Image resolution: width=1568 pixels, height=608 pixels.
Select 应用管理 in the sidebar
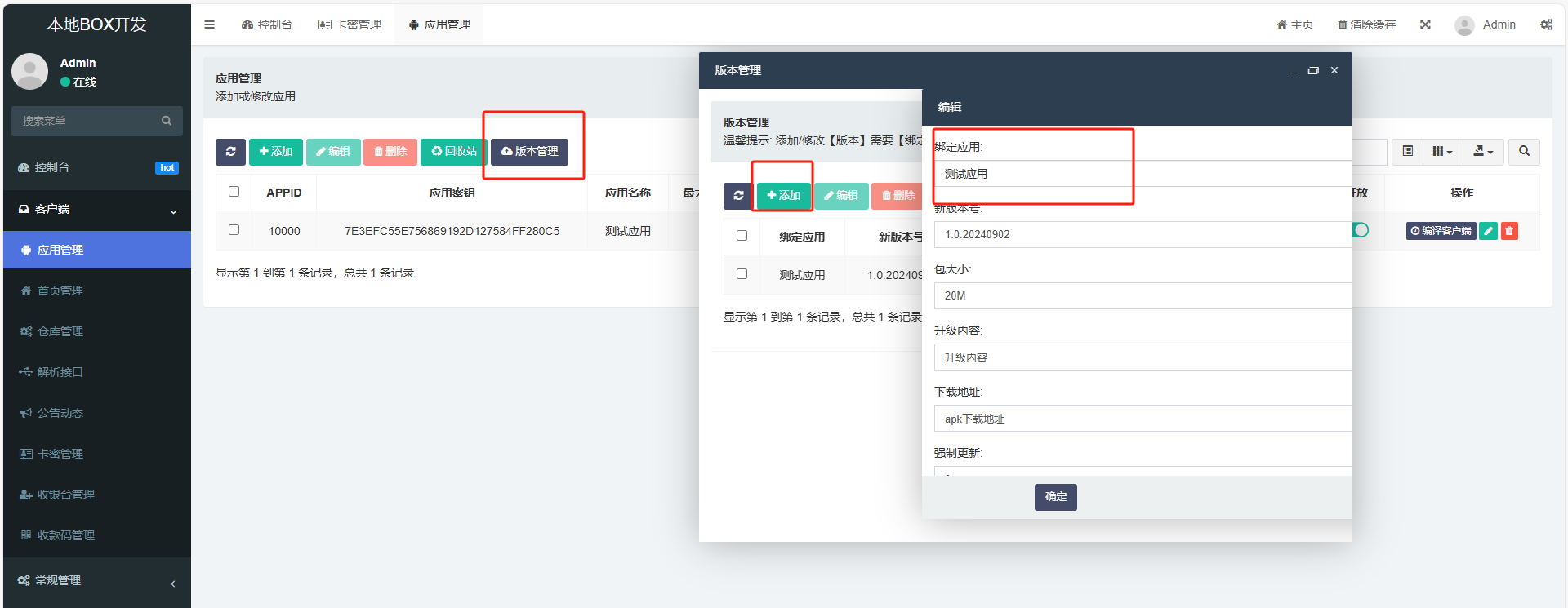click(97, 250)
